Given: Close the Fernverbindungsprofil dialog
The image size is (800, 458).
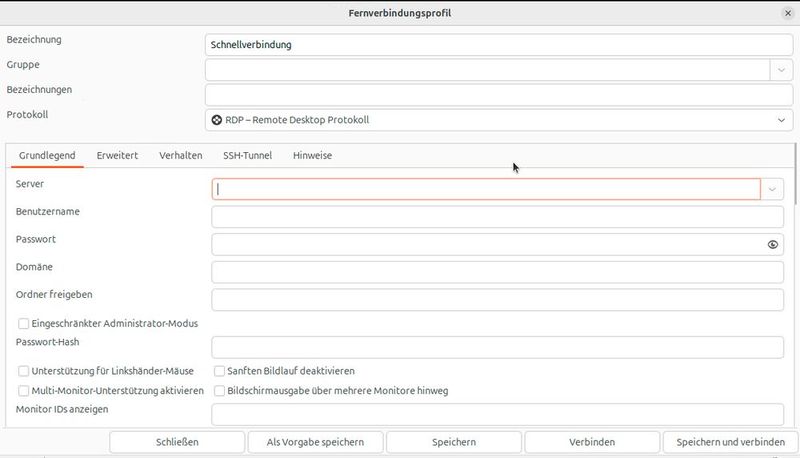Looking at the screenshot, I should tap(788, 13).
